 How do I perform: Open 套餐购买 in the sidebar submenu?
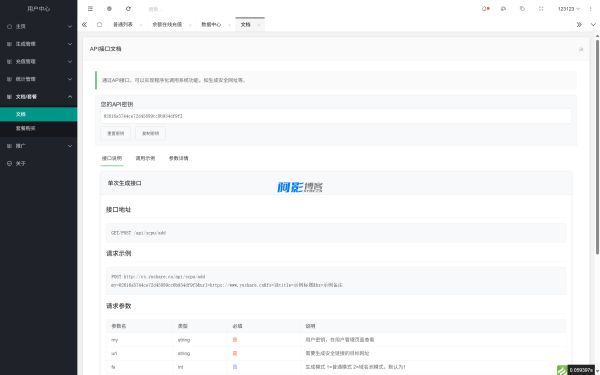38,129
